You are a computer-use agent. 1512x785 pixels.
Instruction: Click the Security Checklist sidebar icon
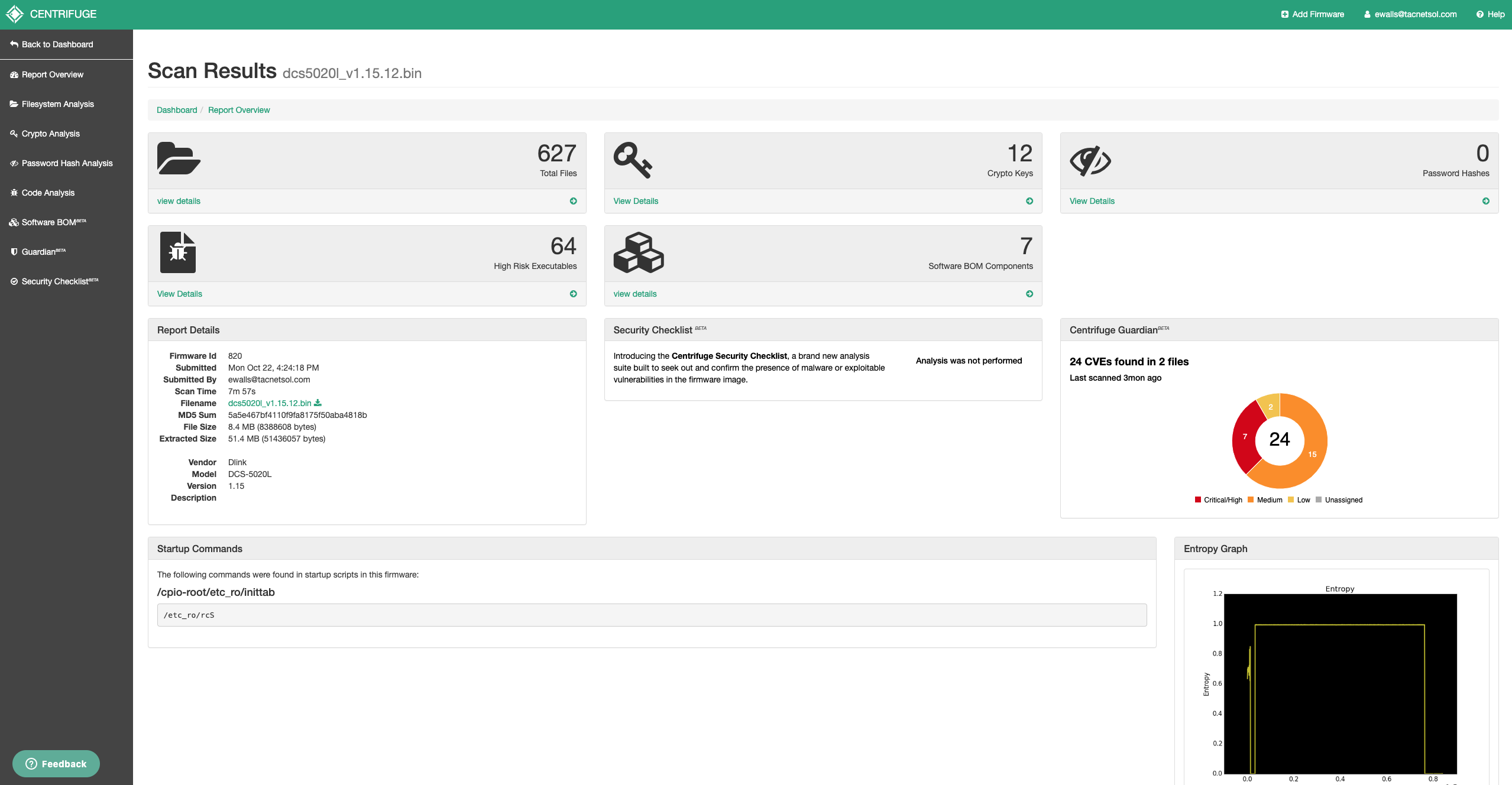click(14, 281)
